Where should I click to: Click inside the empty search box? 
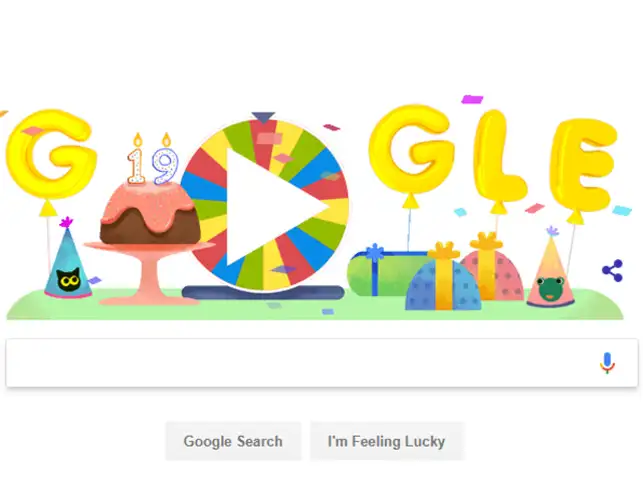point(301,363)
